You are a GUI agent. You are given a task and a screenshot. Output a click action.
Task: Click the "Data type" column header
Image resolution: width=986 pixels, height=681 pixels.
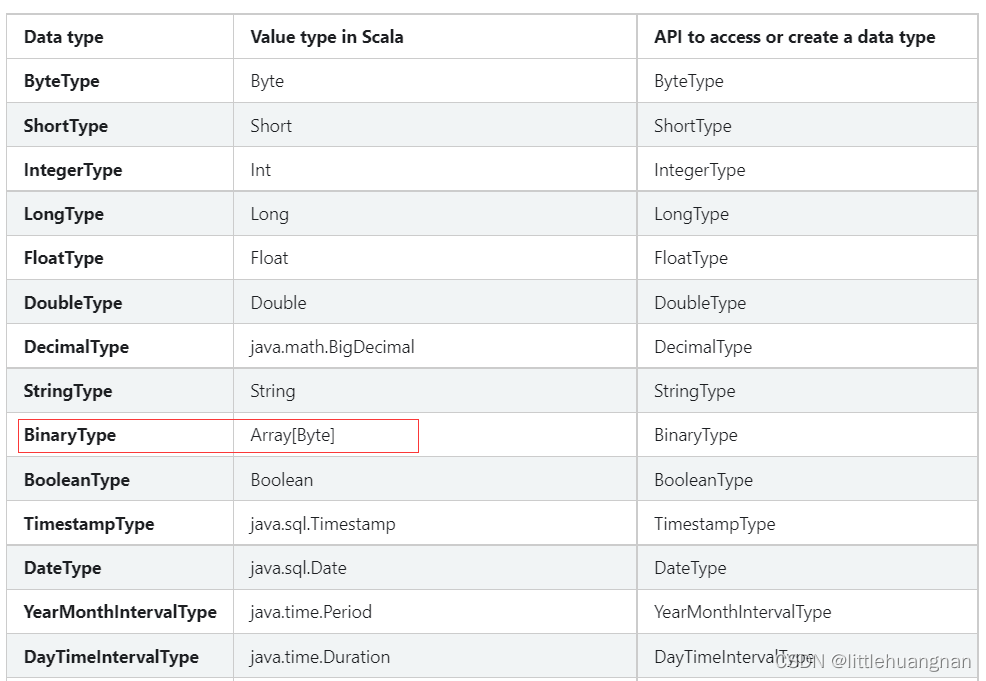click(64, 37)
